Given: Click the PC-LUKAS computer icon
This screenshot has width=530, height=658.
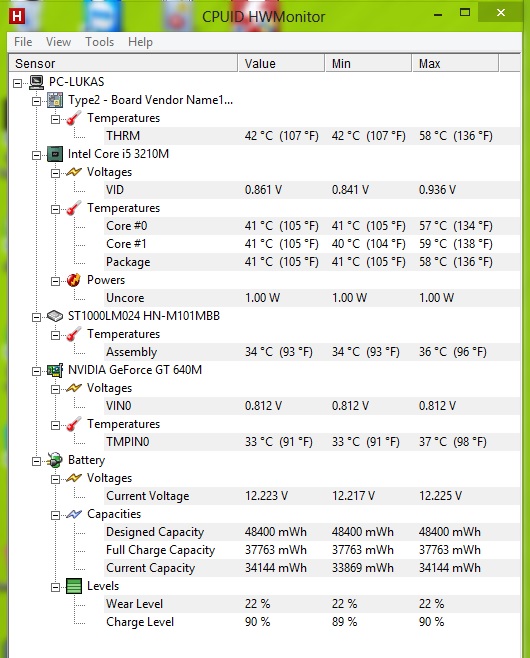Looking at the screenshot, I should tap(36, 82).
